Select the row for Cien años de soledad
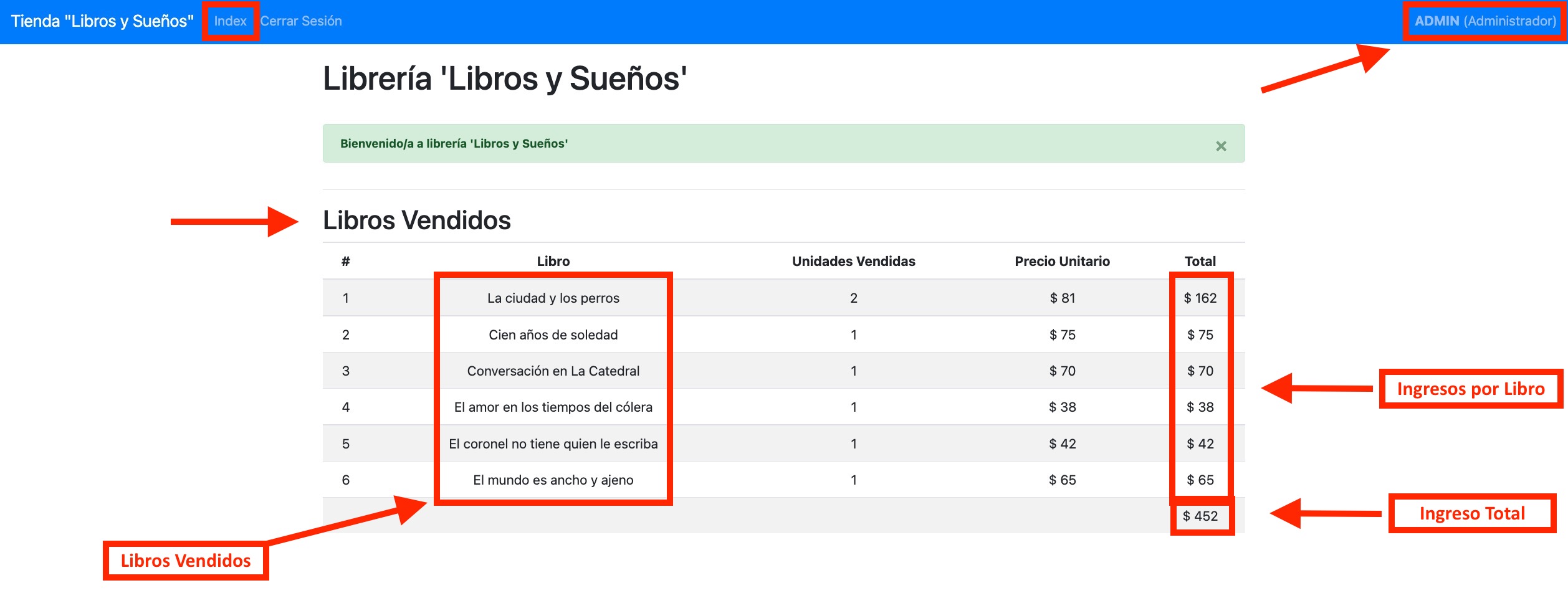The width and height of the screenshot is (1568, 593). (553, 334)
